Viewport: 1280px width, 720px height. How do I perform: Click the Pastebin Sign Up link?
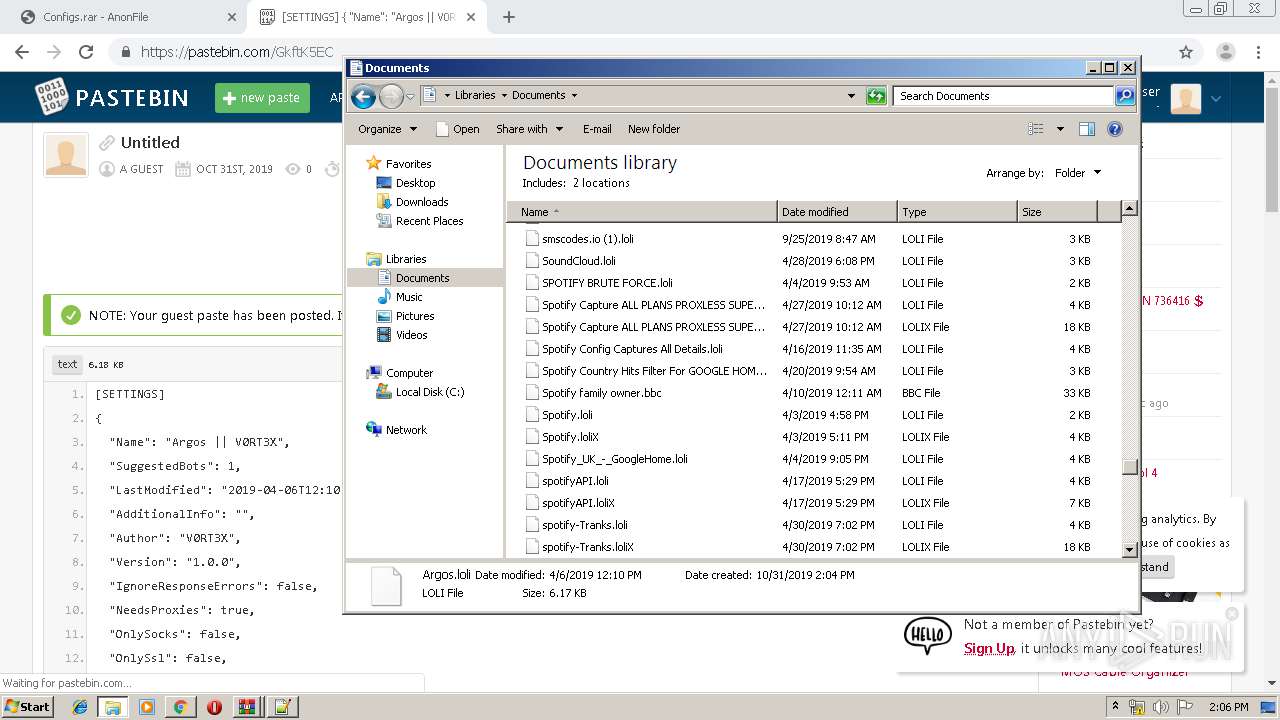[x=989, y=648]
